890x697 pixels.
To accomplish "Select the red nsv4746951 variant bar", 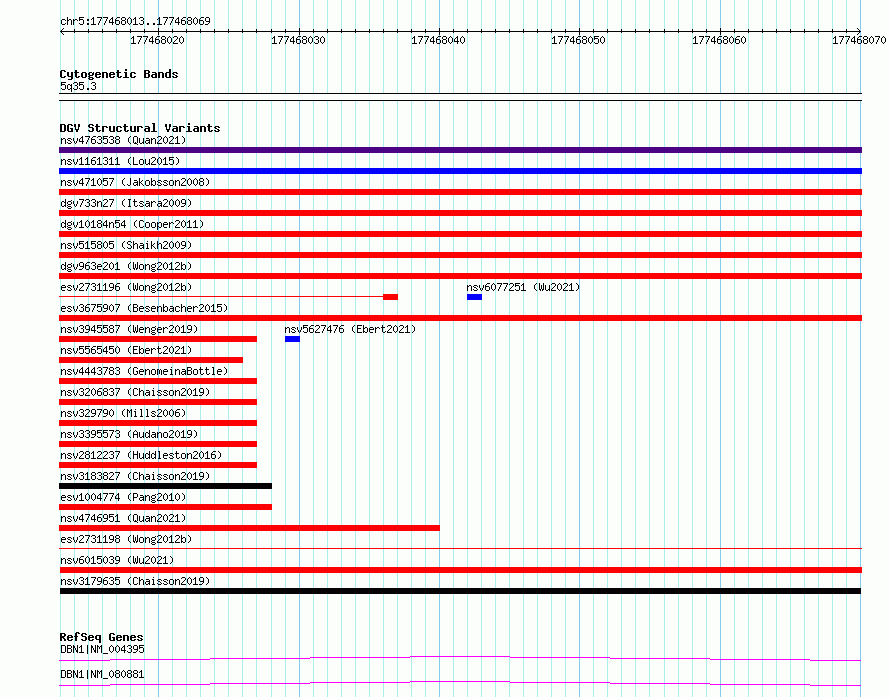I will [249, 528].
